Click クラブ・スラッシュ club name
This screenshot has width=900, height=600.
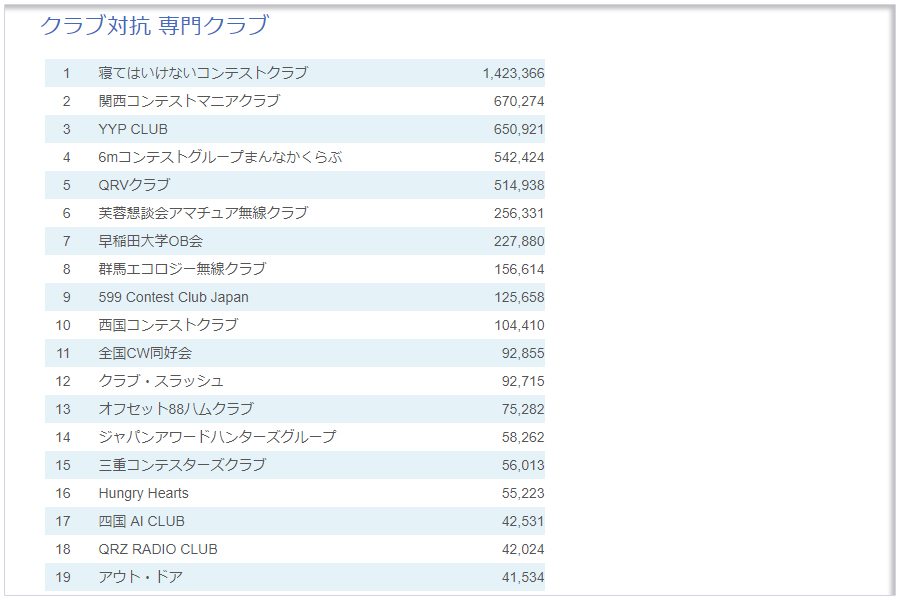tap(161, 381)
